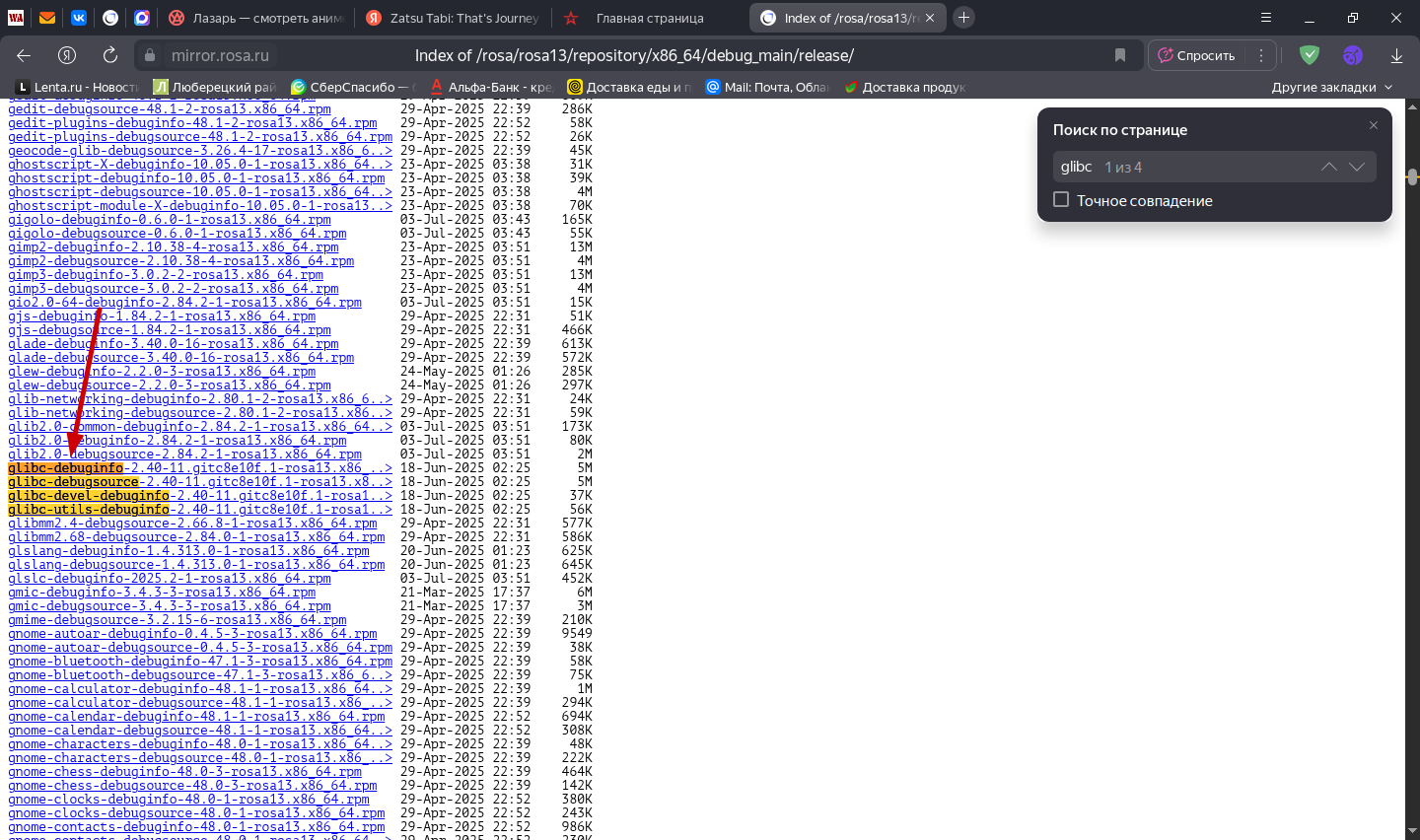Open gigolo-debuginfo-0.6.0-1 rpm link
This screenshot has height=840, width=1420.
170,220
